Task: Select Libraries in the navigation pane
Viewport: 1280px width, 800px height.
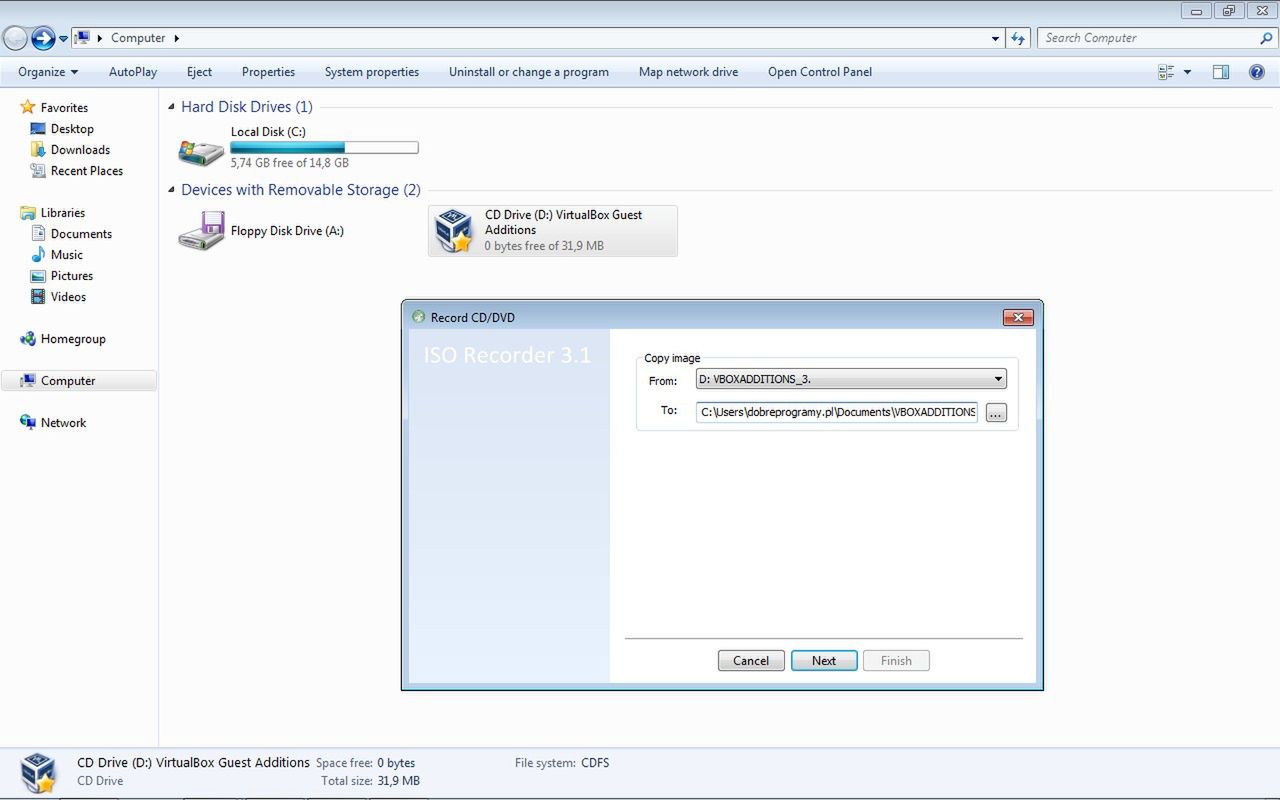Action: coord(63,213)
